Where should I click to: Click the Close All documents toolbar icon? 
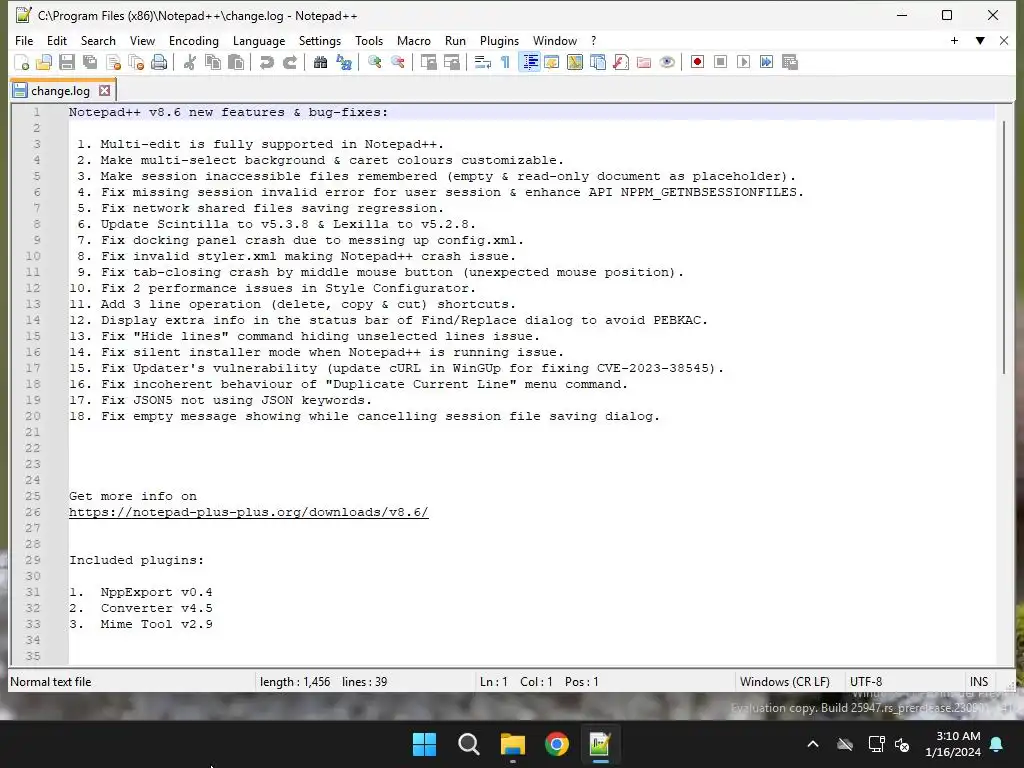click(136, 63)
